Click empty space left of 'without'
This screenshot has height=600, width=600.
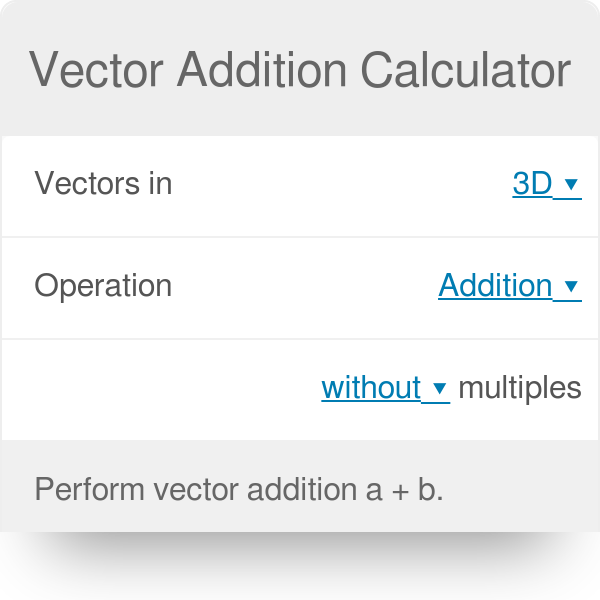(160, 387)
